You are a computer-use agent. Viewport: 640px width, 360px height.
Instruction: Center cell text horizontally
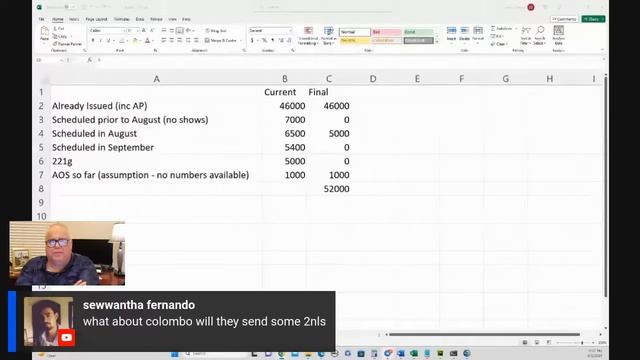coord(172,40)
